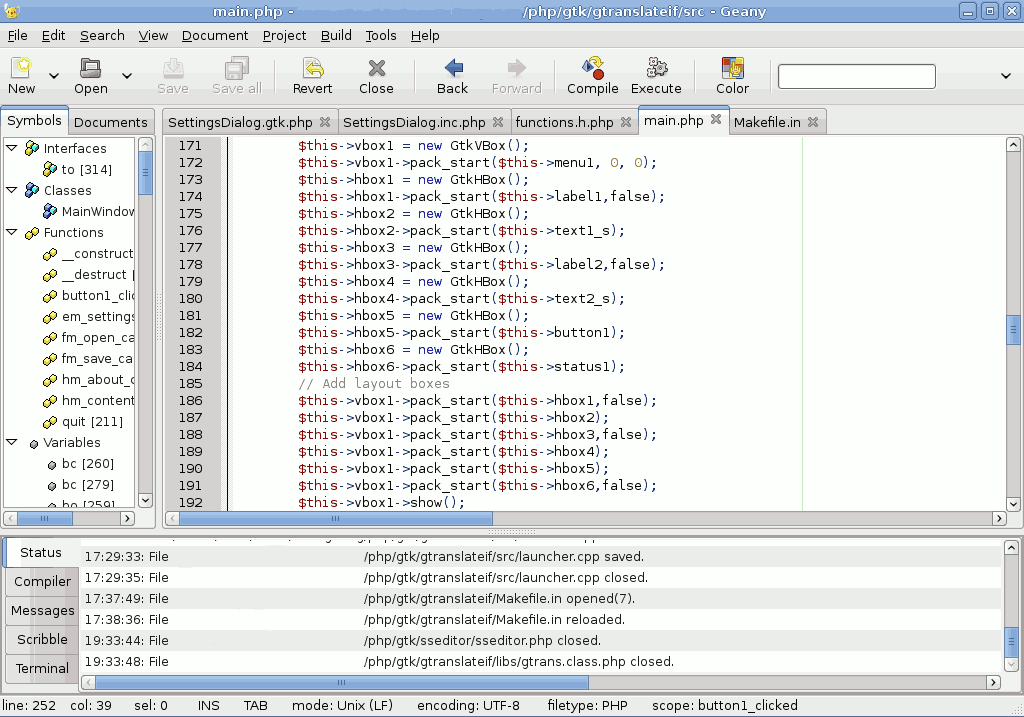Open the Search menu
Screen dimensions: 1024x717
pos(102,35)
